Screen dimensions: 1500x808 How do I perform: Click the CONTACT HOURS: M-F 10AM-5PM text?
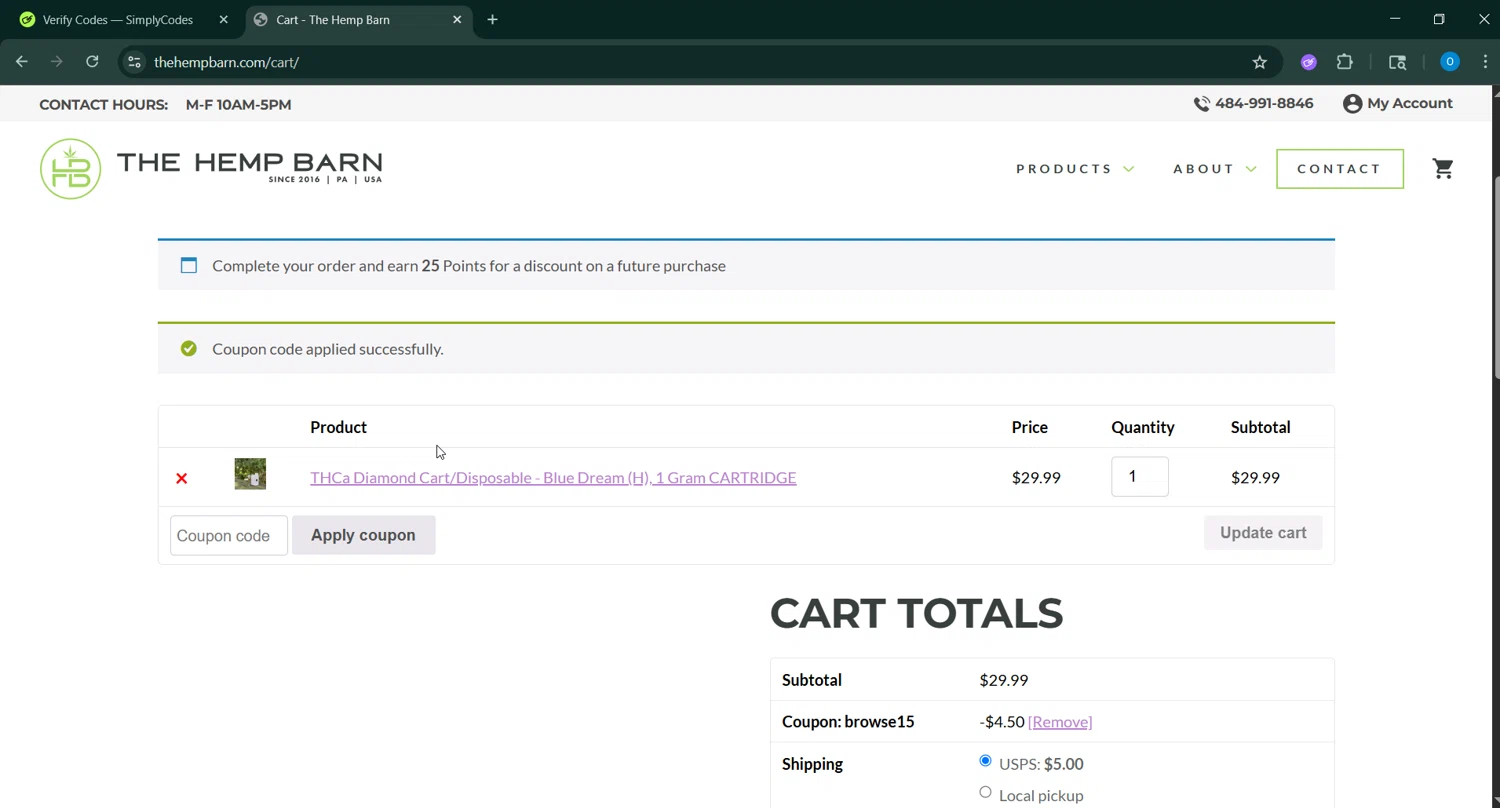tap(165, 104)
